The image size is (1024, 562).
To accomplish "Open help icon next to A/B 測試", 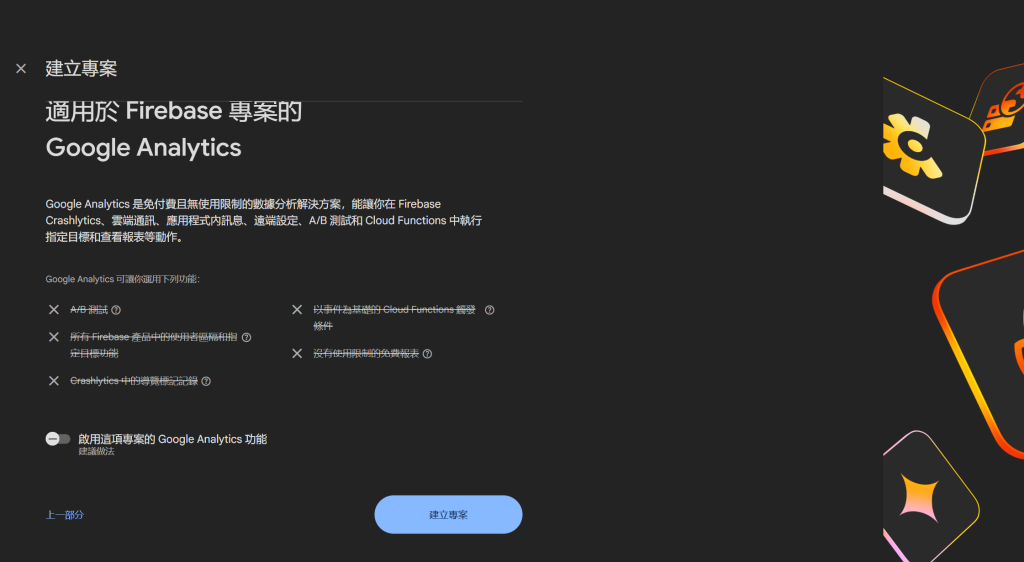I will click(116, 310).
